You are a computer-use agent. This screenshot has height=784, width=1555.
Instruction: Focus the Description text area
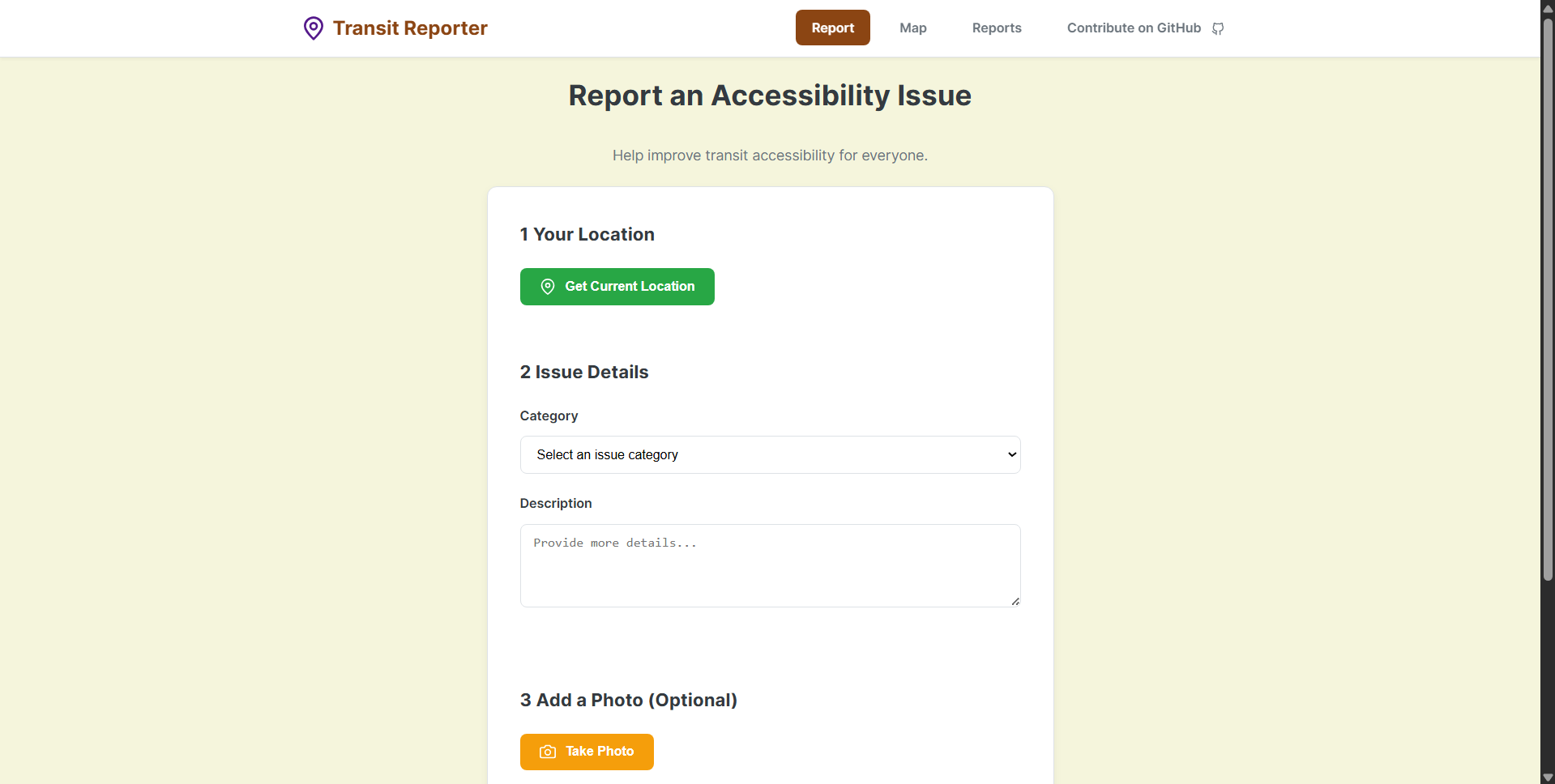(770, 565)
